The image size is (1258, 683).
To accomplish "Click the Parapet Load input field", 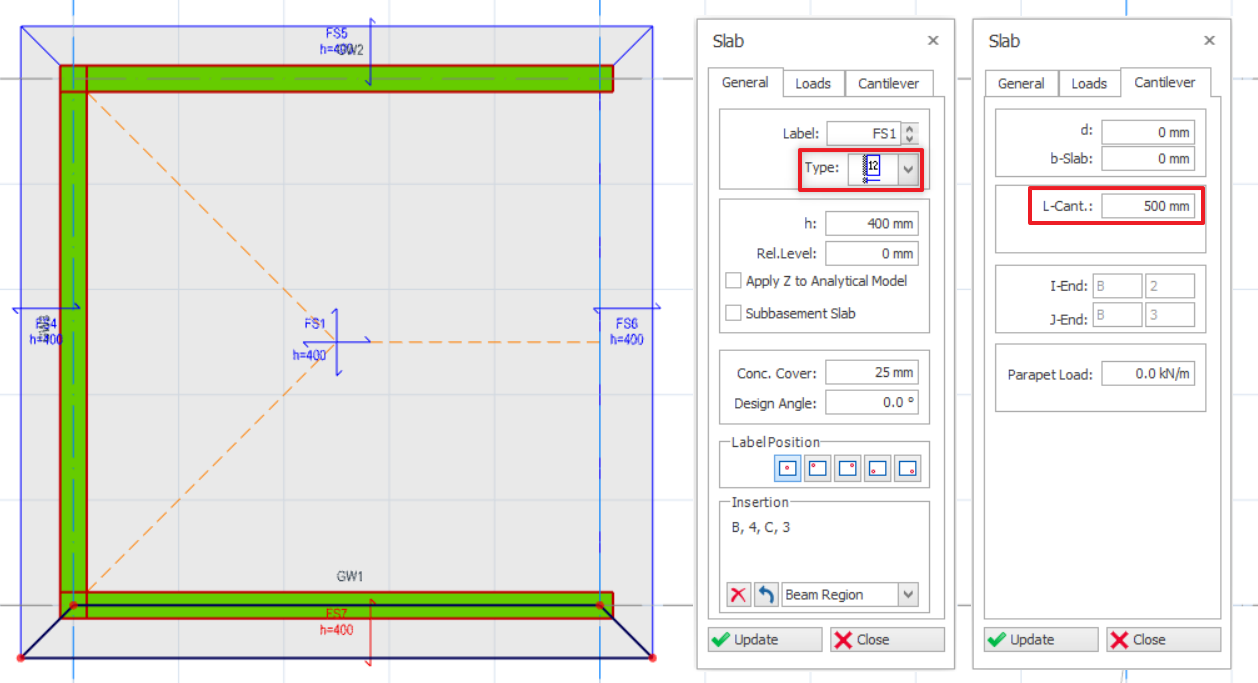I will point(1148,374).
